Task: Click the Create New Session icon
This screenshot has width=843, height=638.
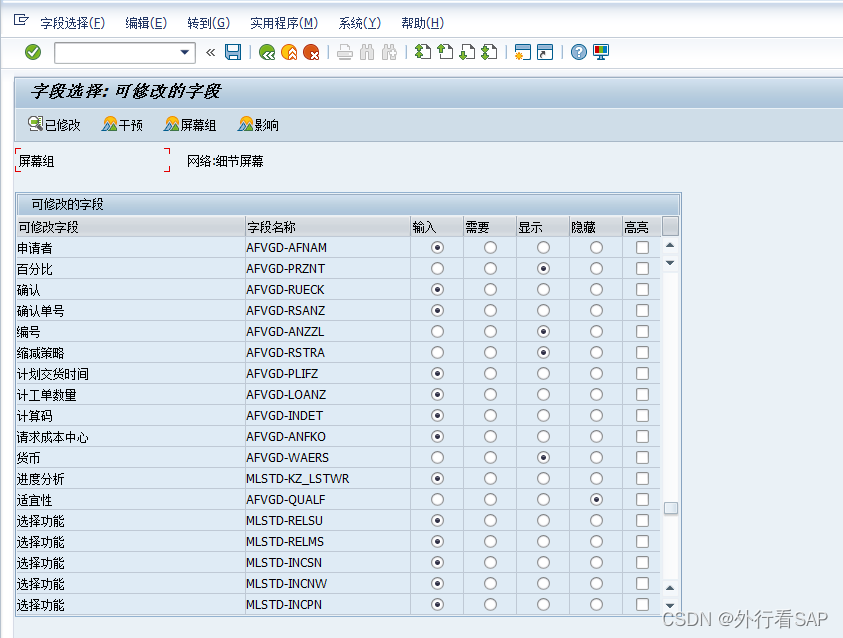Action: [x=523, y=52]
